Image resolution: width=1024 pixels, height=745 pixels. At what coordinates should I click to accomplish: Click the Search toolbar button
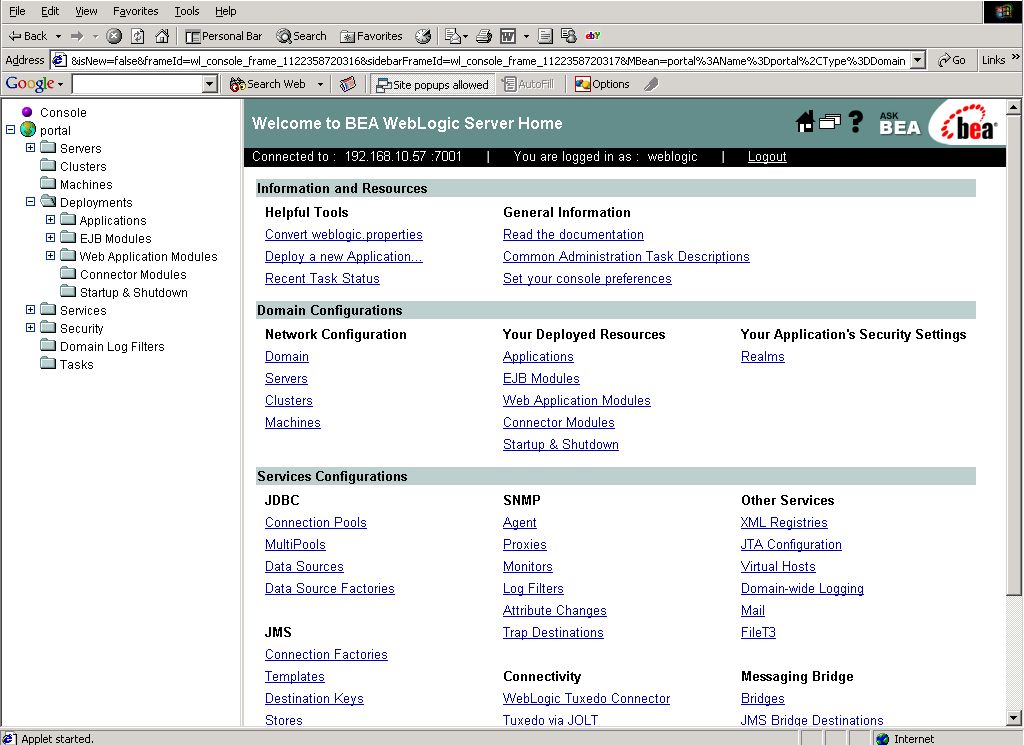tap(301, 36)
